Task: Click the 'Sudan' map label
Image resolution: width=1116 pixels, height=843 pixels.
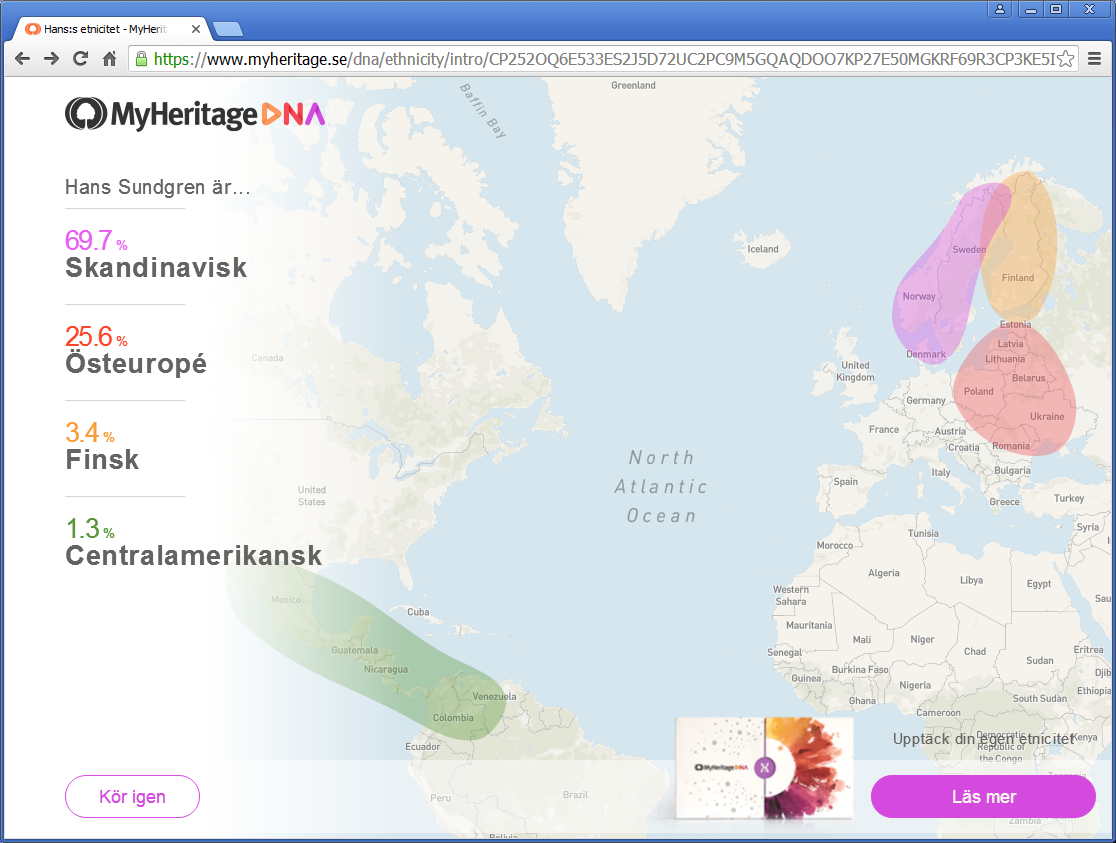Action: 1040,661
